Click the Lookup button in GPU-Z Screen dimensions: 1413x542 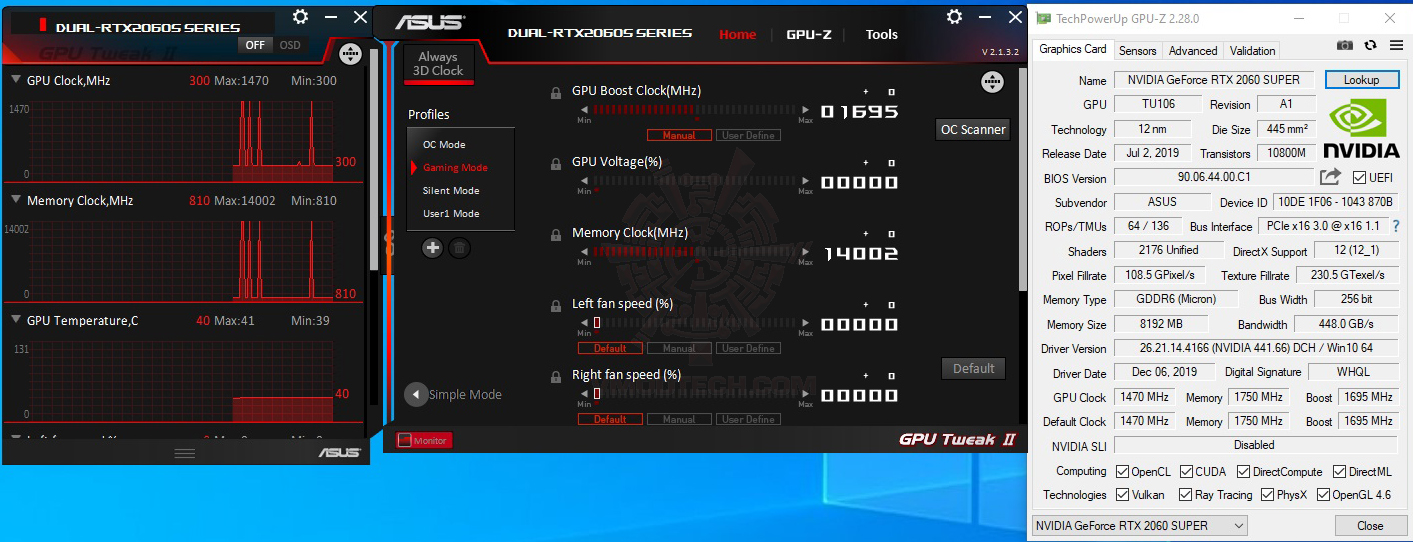point(1361,80)
